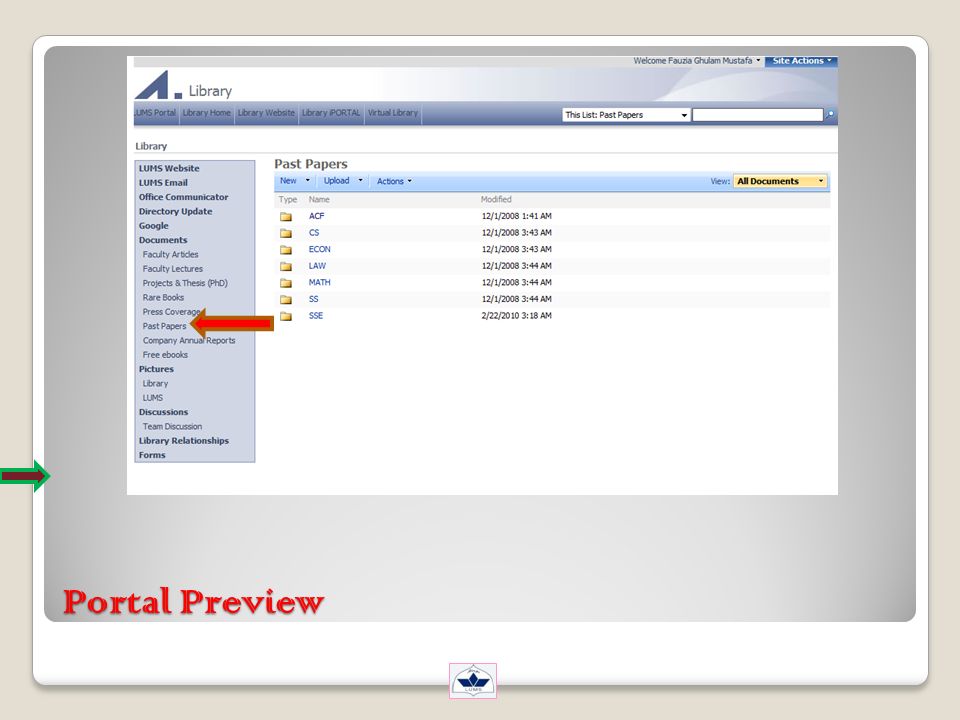Open the Documents sidebar heading
The image size is (960, 720).
163,240
